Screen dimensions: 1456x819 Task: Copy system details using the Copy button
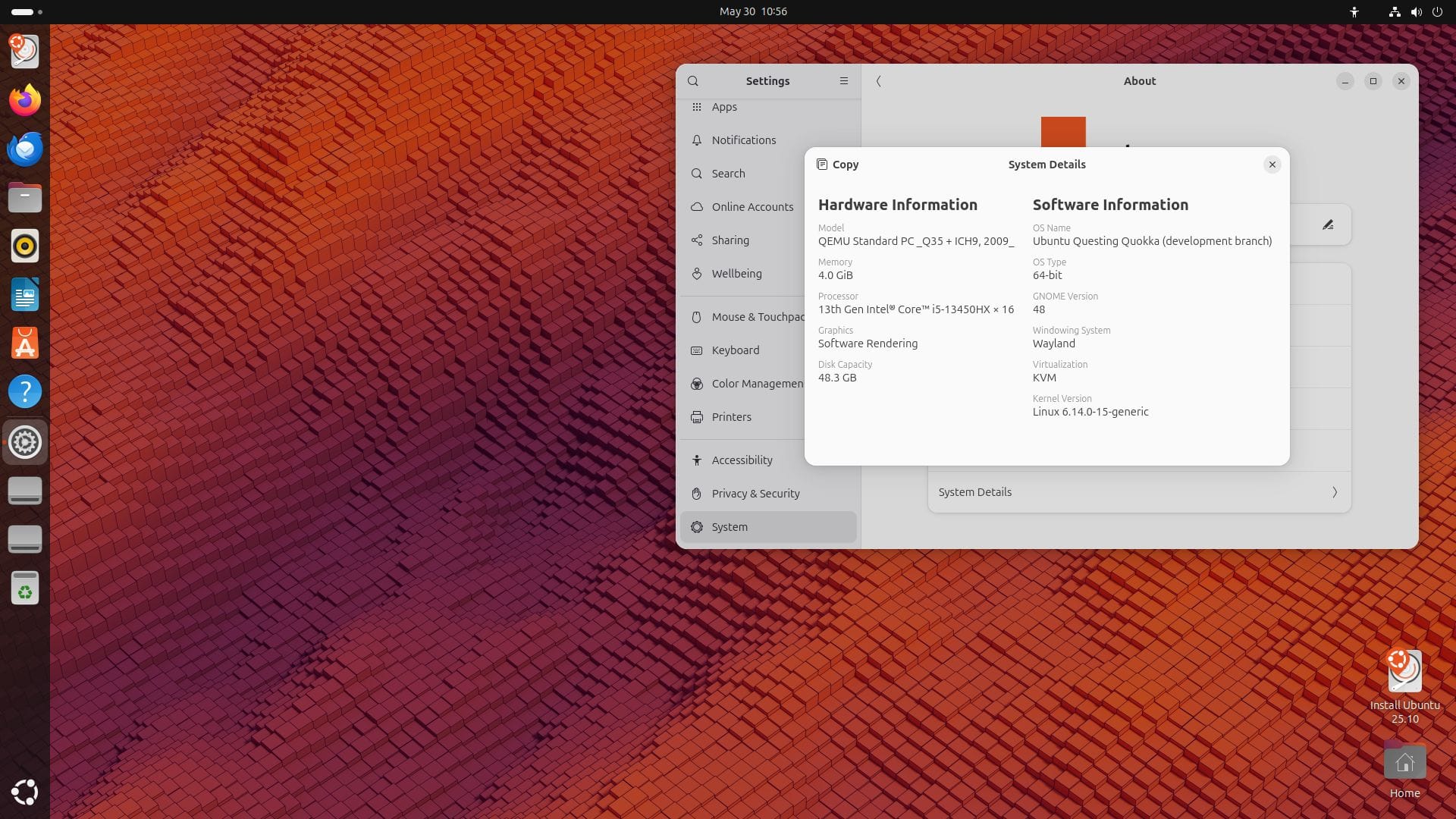pos(837,165)
